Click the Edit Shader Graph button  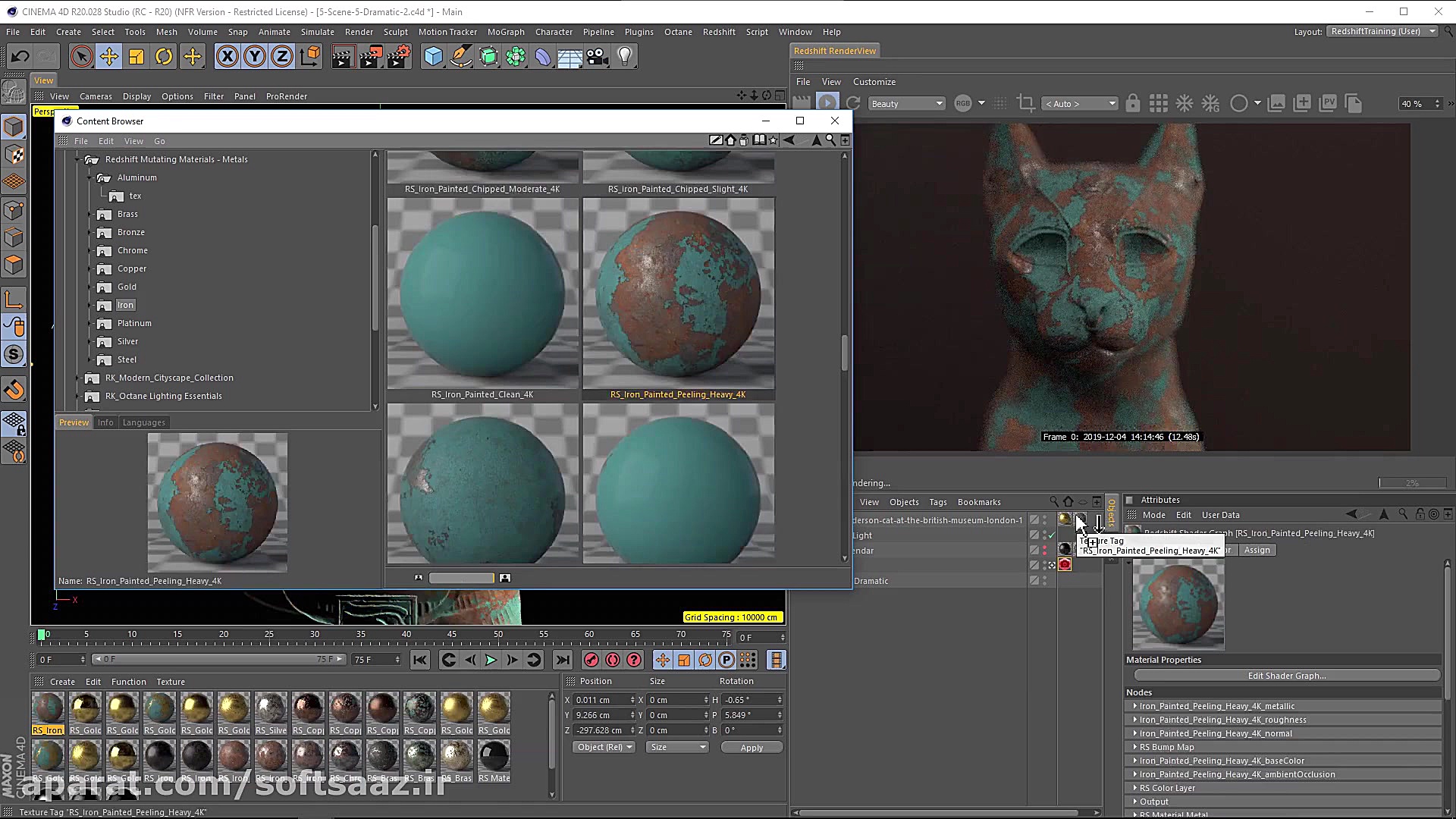coord(1286,676)
